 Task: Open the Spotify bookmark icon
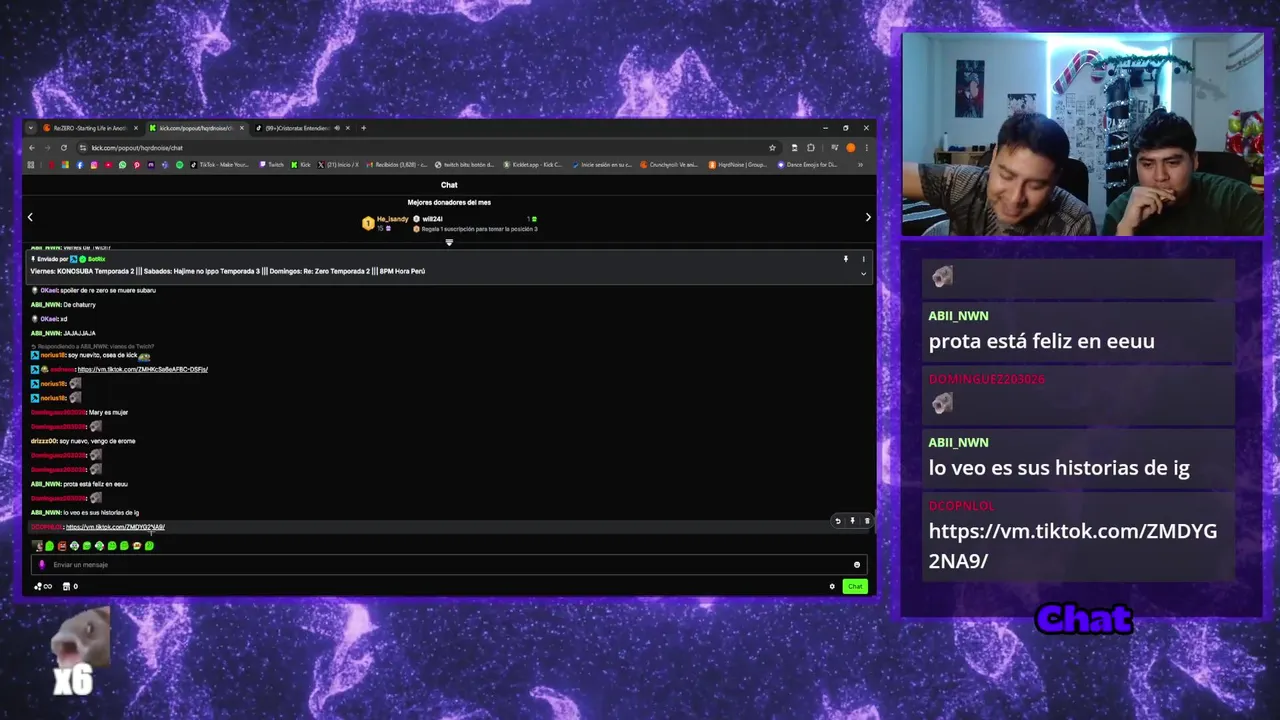180,165
